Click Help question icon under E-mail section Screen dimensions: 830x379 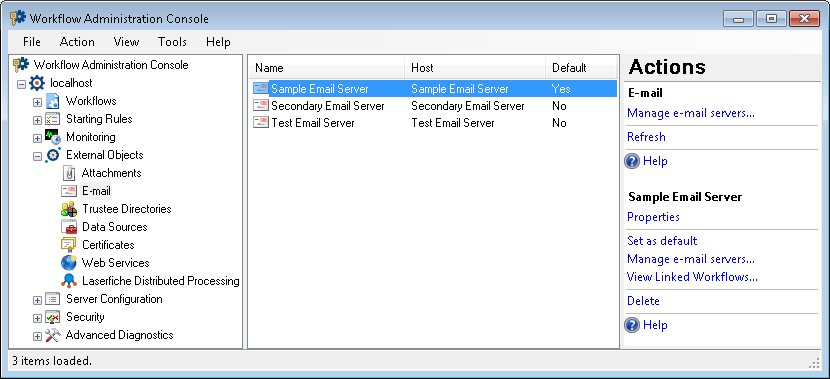coord(632,161)
